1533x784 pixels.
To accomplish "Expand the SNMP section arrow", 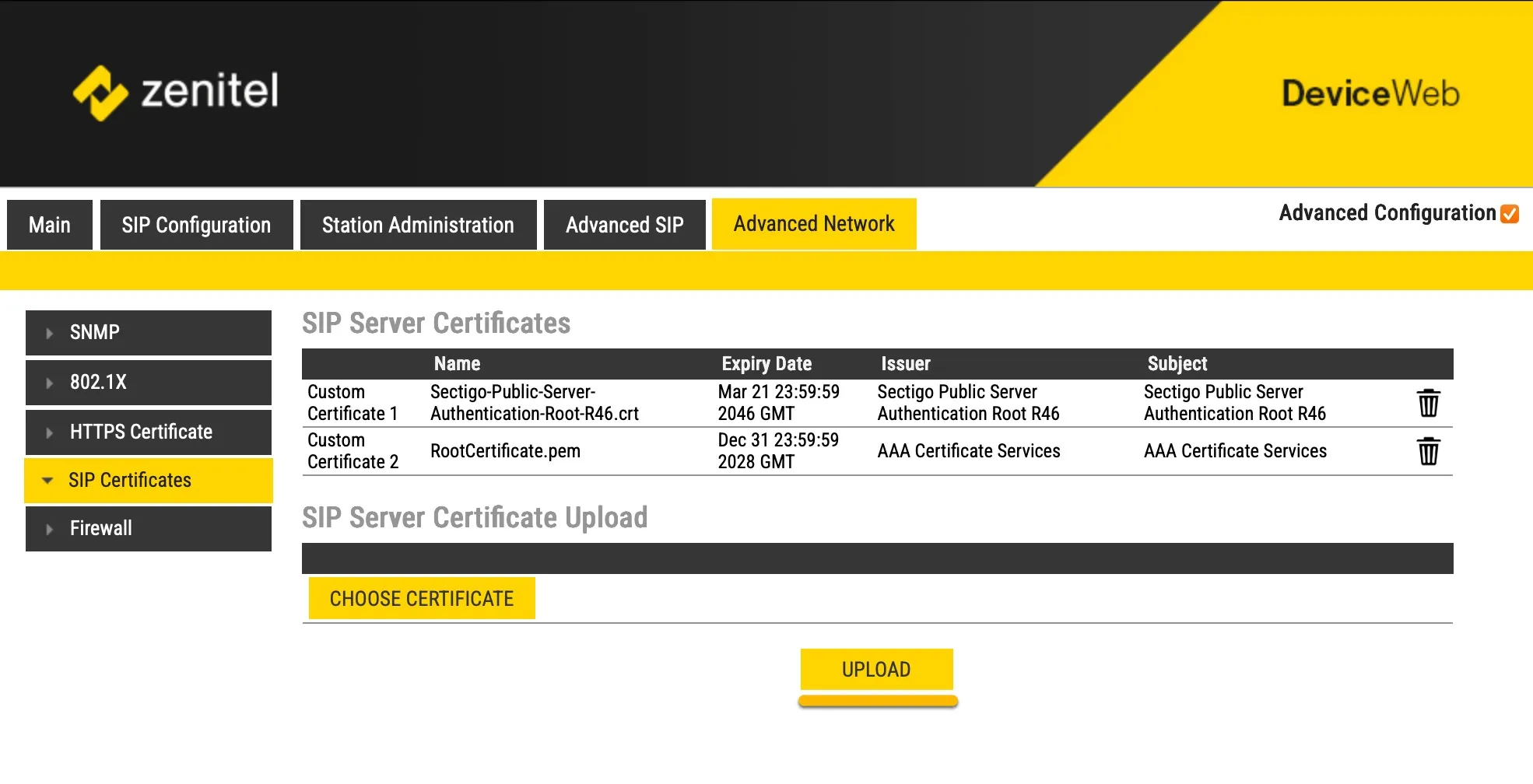I will pos(49,333).
